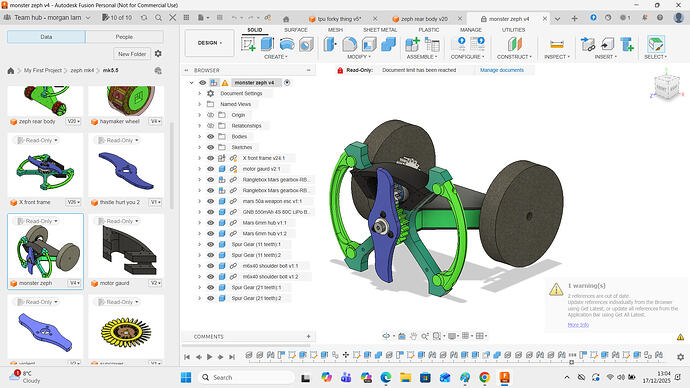Select the Fillet tool in Modify
This screenshot has width=690, height=388.
(349, 44)
